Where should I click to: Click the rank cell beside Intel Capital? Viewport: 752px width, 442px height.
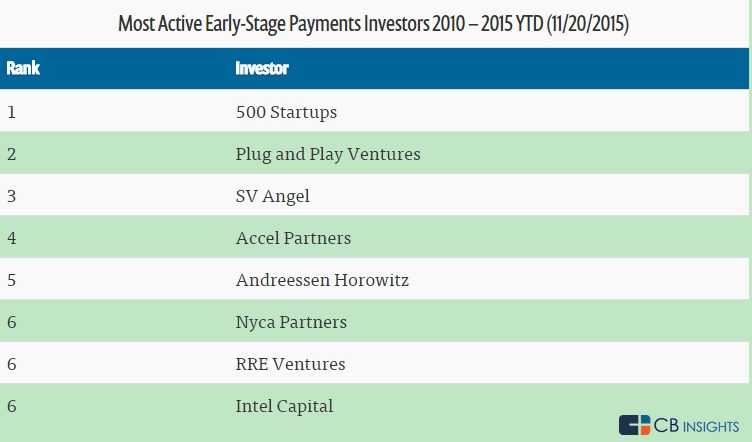click(x=12, y=406)
